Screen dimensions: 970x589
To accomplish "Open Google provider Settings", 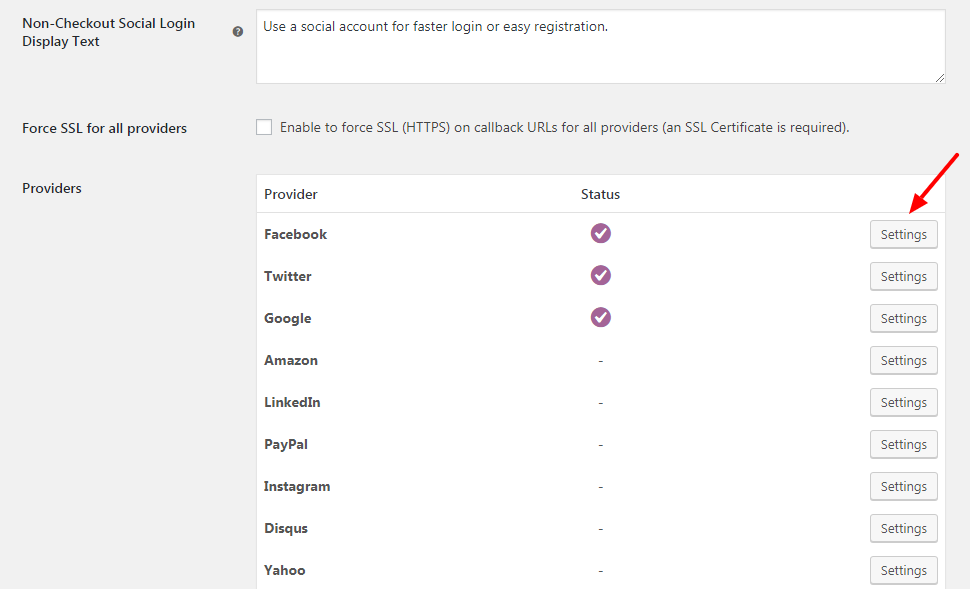I will (904, 319).
